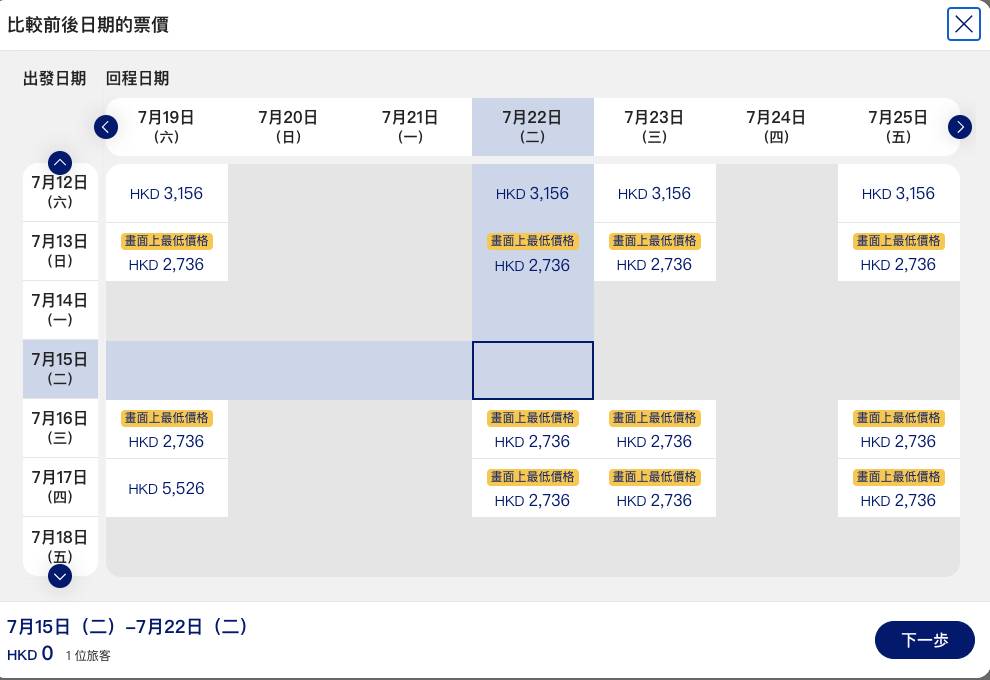Screen dimensions: 990x680
Task: Select departure date 7月12日 row header
Action: click(60, 192)
